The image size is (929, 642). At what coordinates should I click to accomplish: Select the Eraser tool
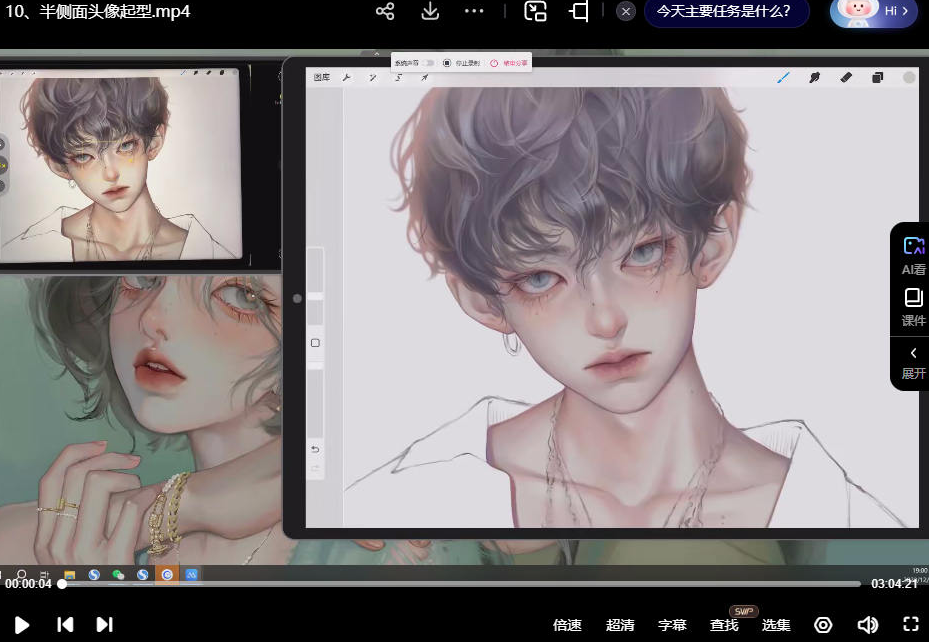point(846,77)
